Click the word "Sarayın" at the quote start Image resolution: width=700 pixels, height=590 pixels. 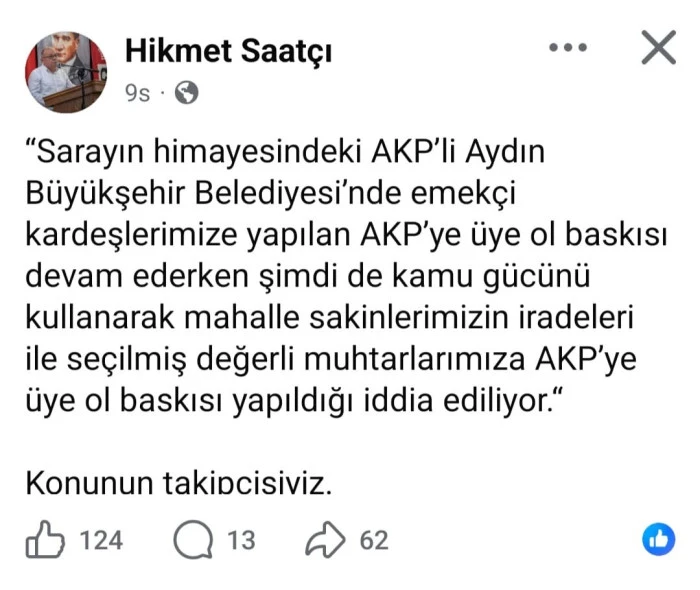[90, 153]
